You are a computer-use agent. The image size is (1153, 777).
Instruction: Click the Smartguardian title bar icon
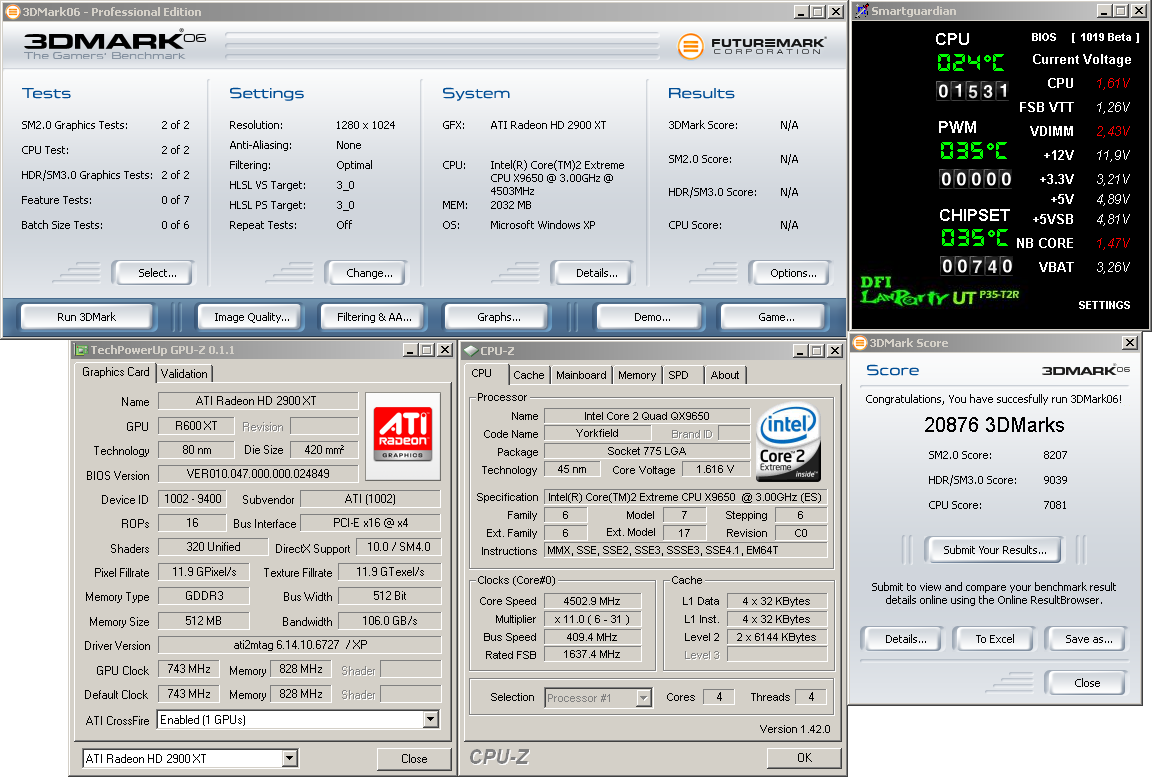[862, 10]
